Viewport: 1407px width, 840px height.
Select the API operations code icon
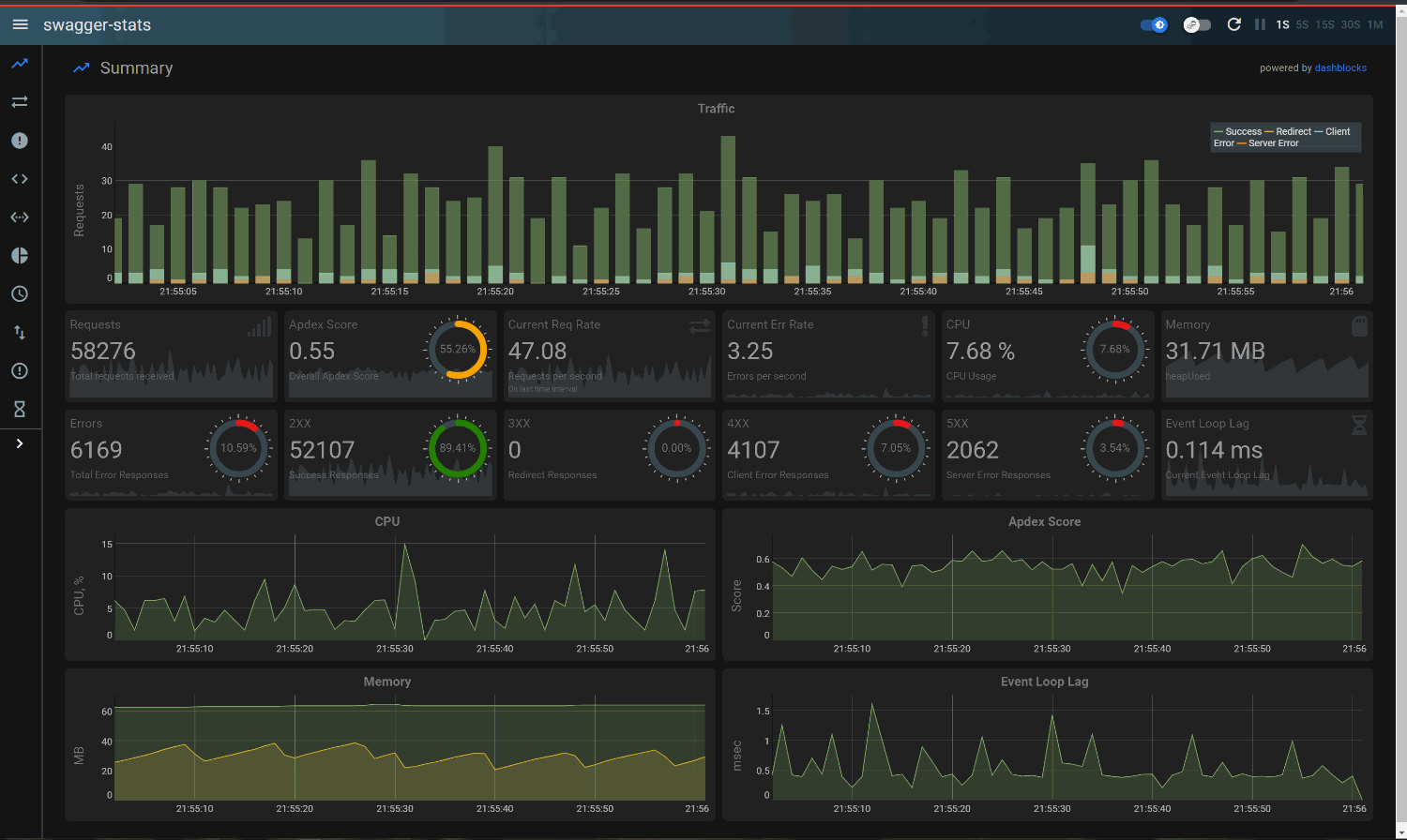pos(20,179)
